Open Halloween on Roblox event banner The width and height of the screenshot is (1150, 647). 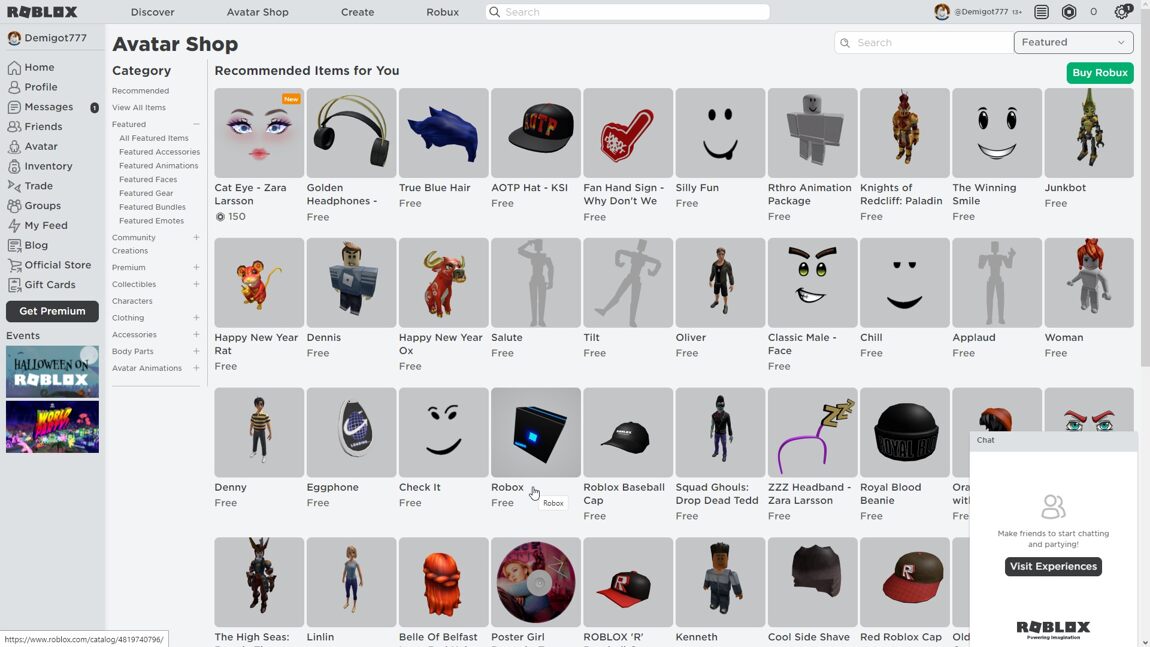[52, 372]
